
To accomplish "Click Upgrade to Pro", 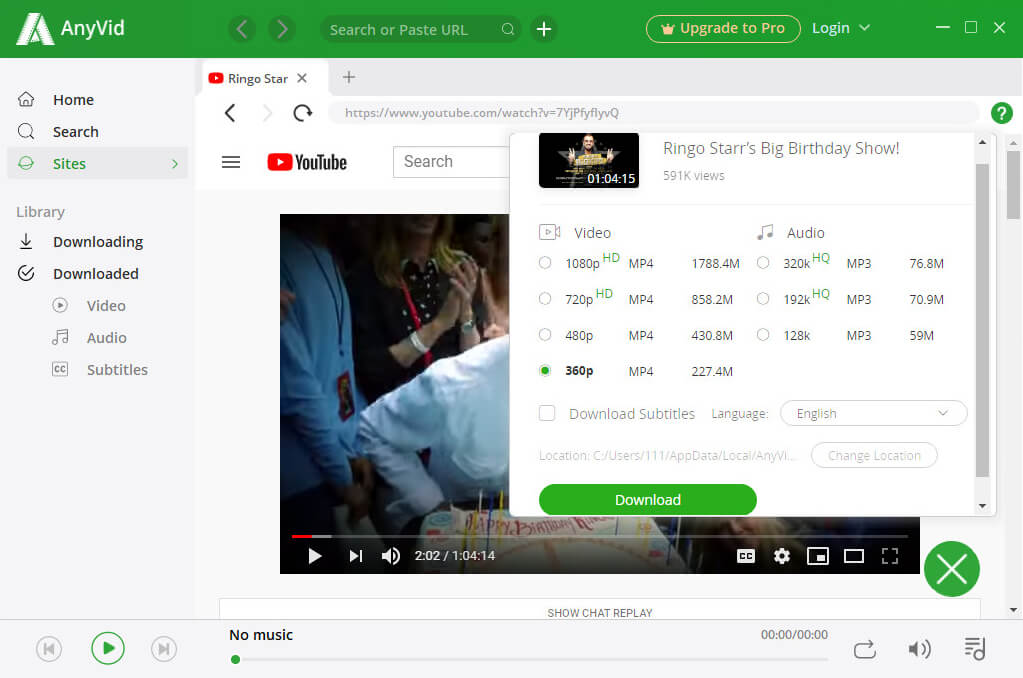I will click(723, 29).
